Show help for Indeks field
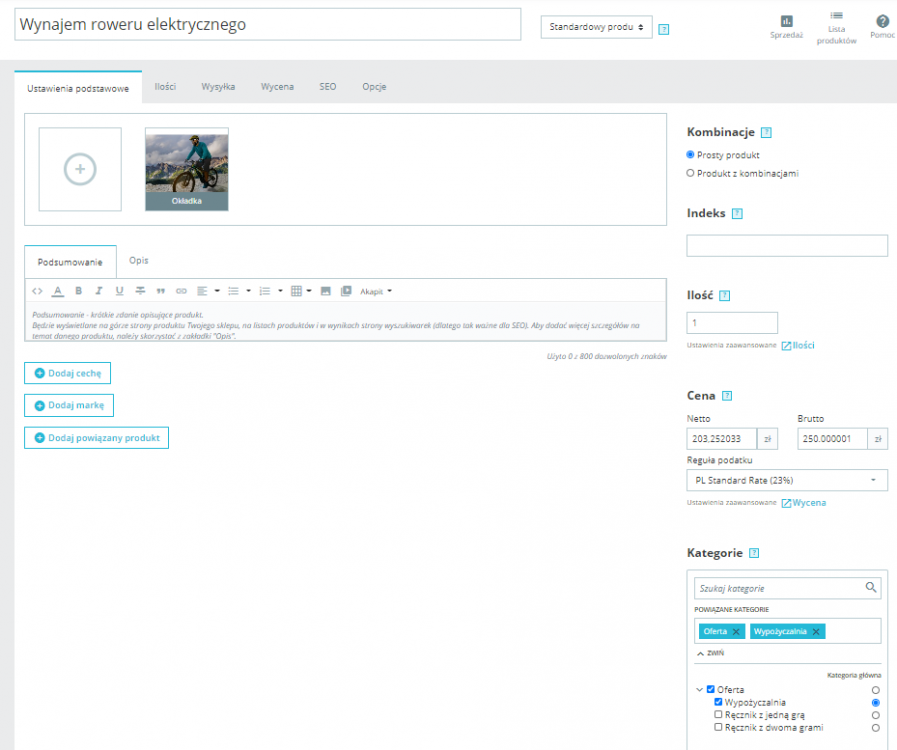The width and height of the screenshot is (897, 750). 737,214
